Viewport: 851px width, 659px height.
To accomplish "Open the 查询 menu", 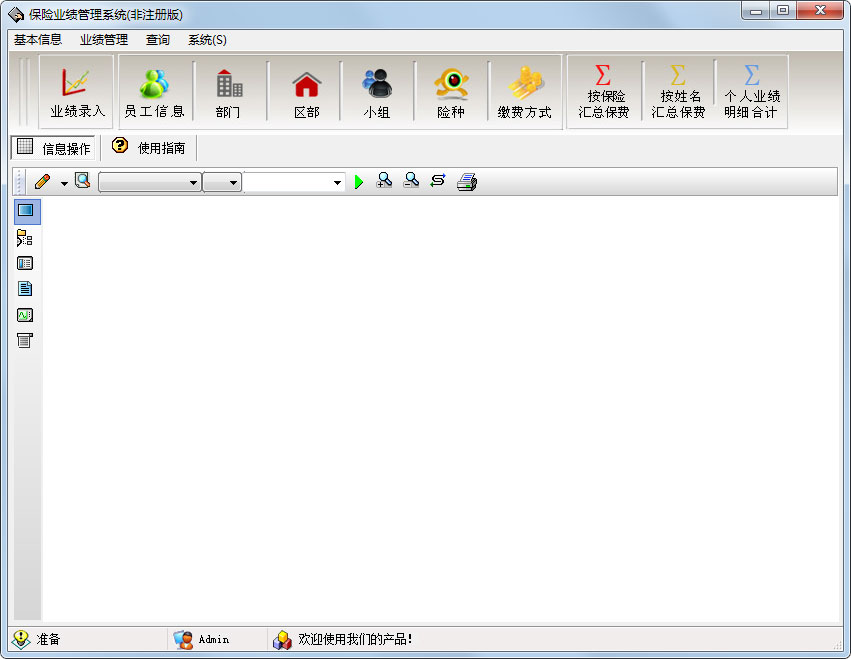I will tap(158, 40).
